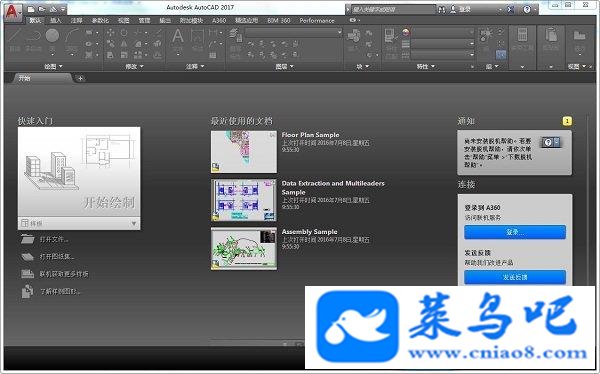Click the object color wheel swatch in Properties
The image size is (600, 374).
pos(406,33)
